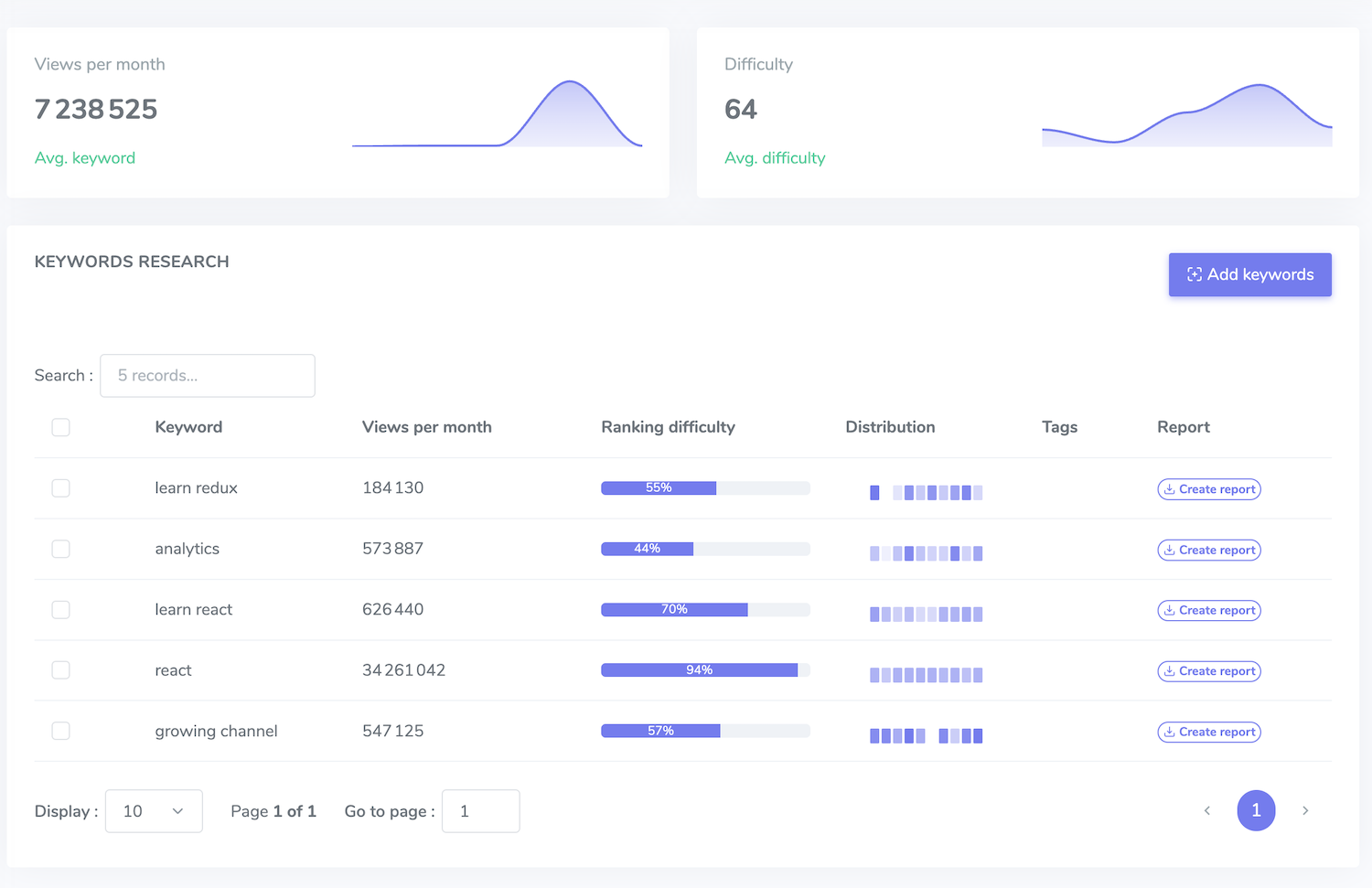This screenshot has height=888, width=1372.
Task: Click the analytics distribution chart
Action: point(926,553)
